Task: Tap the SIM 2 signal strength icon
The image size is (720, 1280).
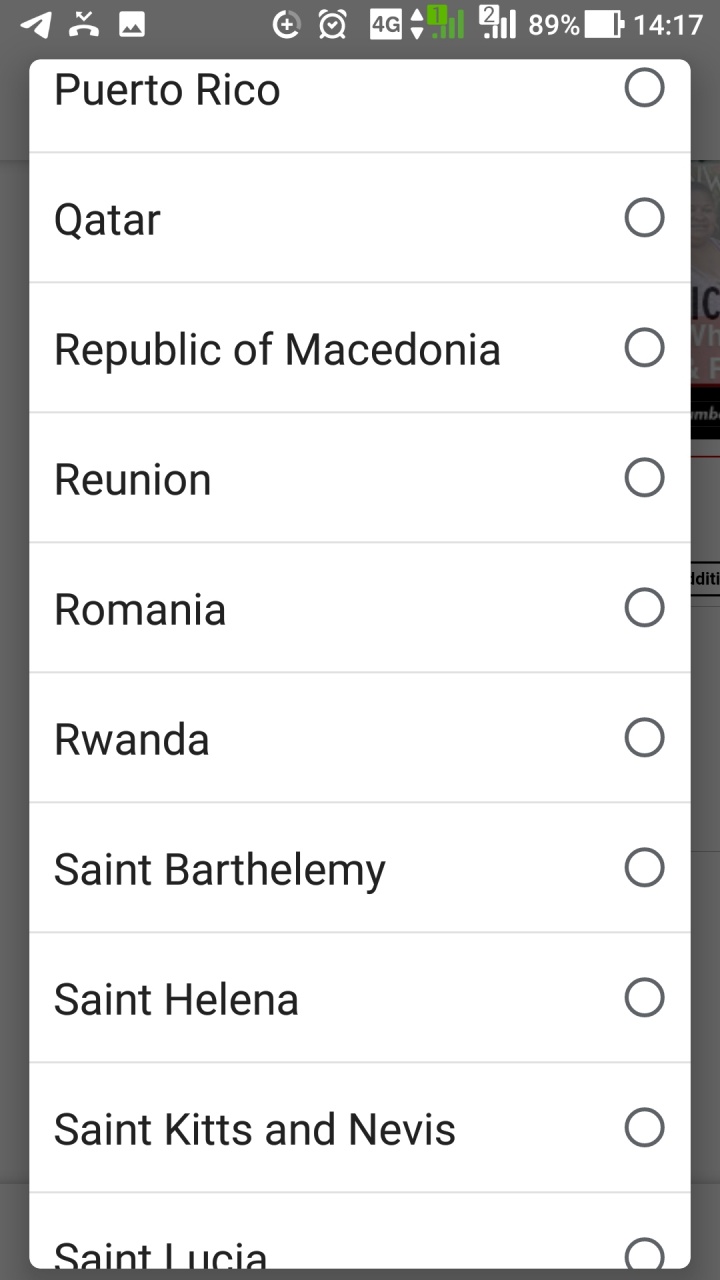Action: point(497,22)
